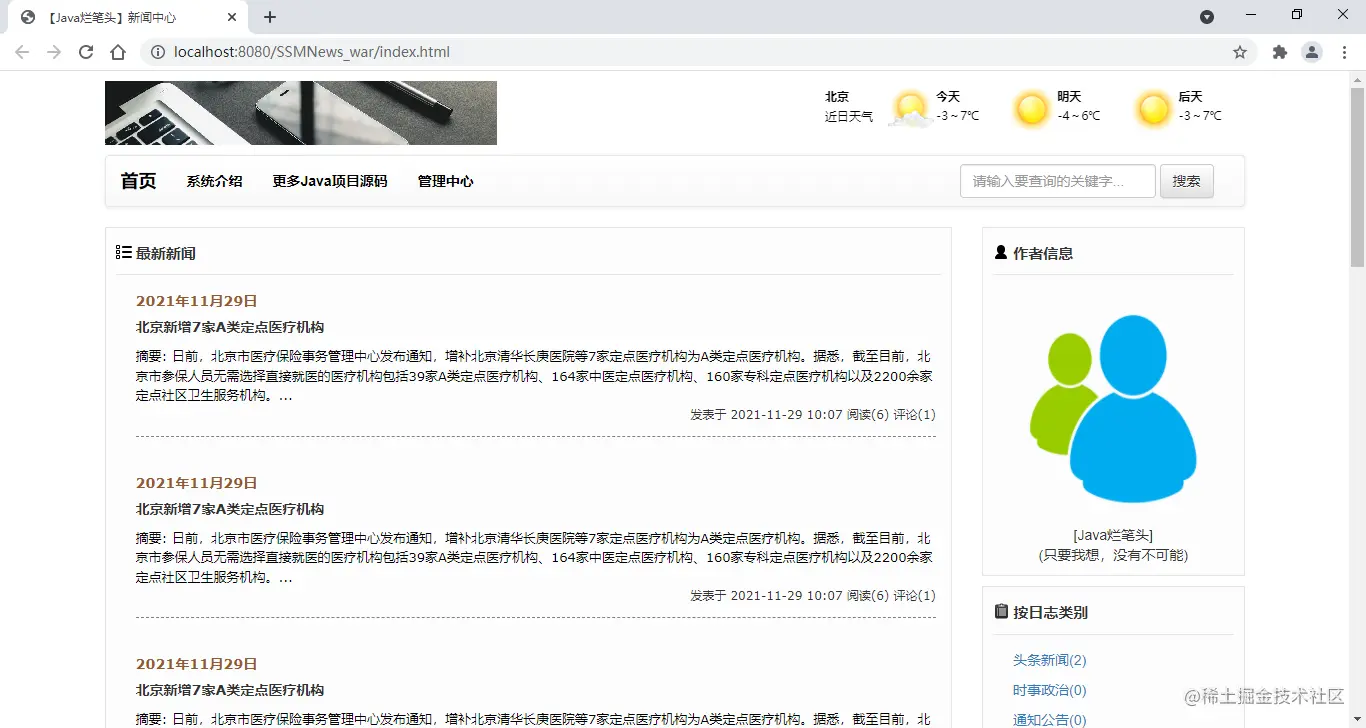This screenshot has height=728, width=1366.
Task: Select the 系统介绍 menu item
Action: [x=214, y=181]
